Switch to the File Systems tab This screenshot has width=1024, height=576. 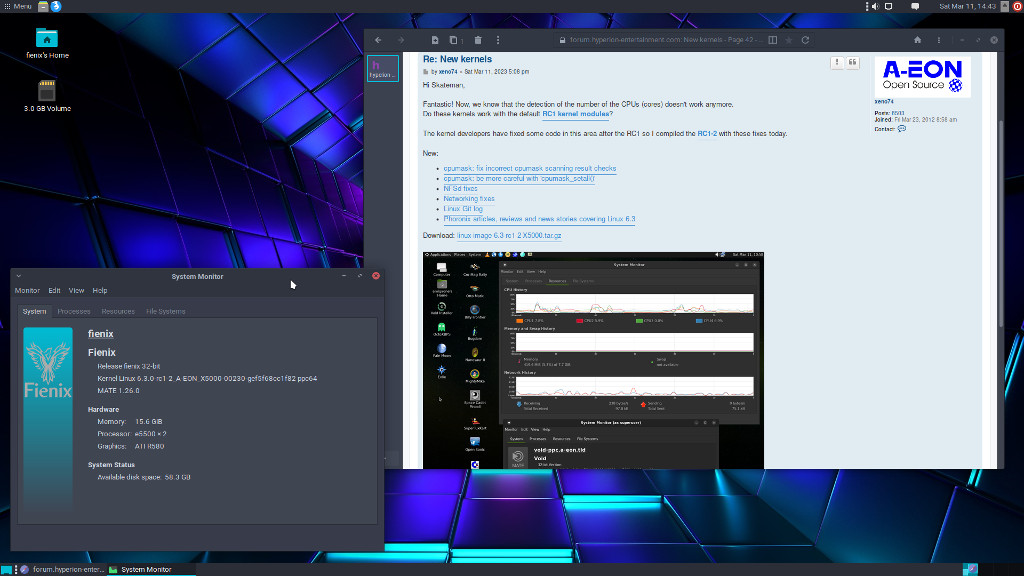pos(166,312)
